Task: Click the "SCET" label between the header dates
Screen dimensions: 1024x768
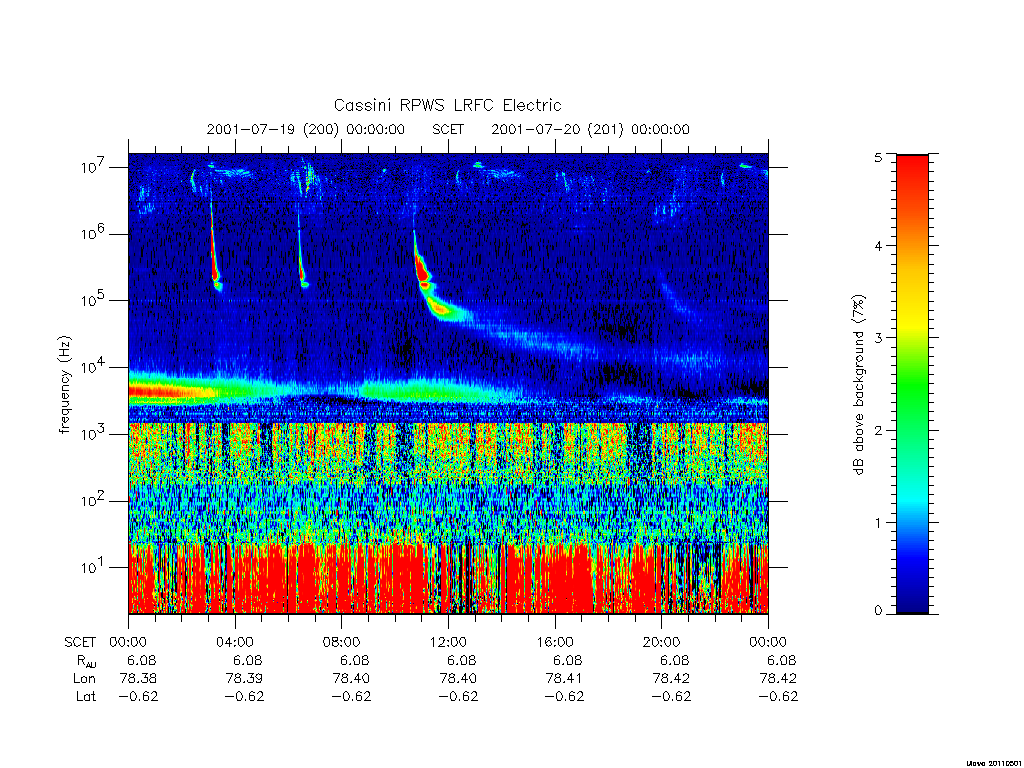Action: pyautogui.click(x=448, y=129)
